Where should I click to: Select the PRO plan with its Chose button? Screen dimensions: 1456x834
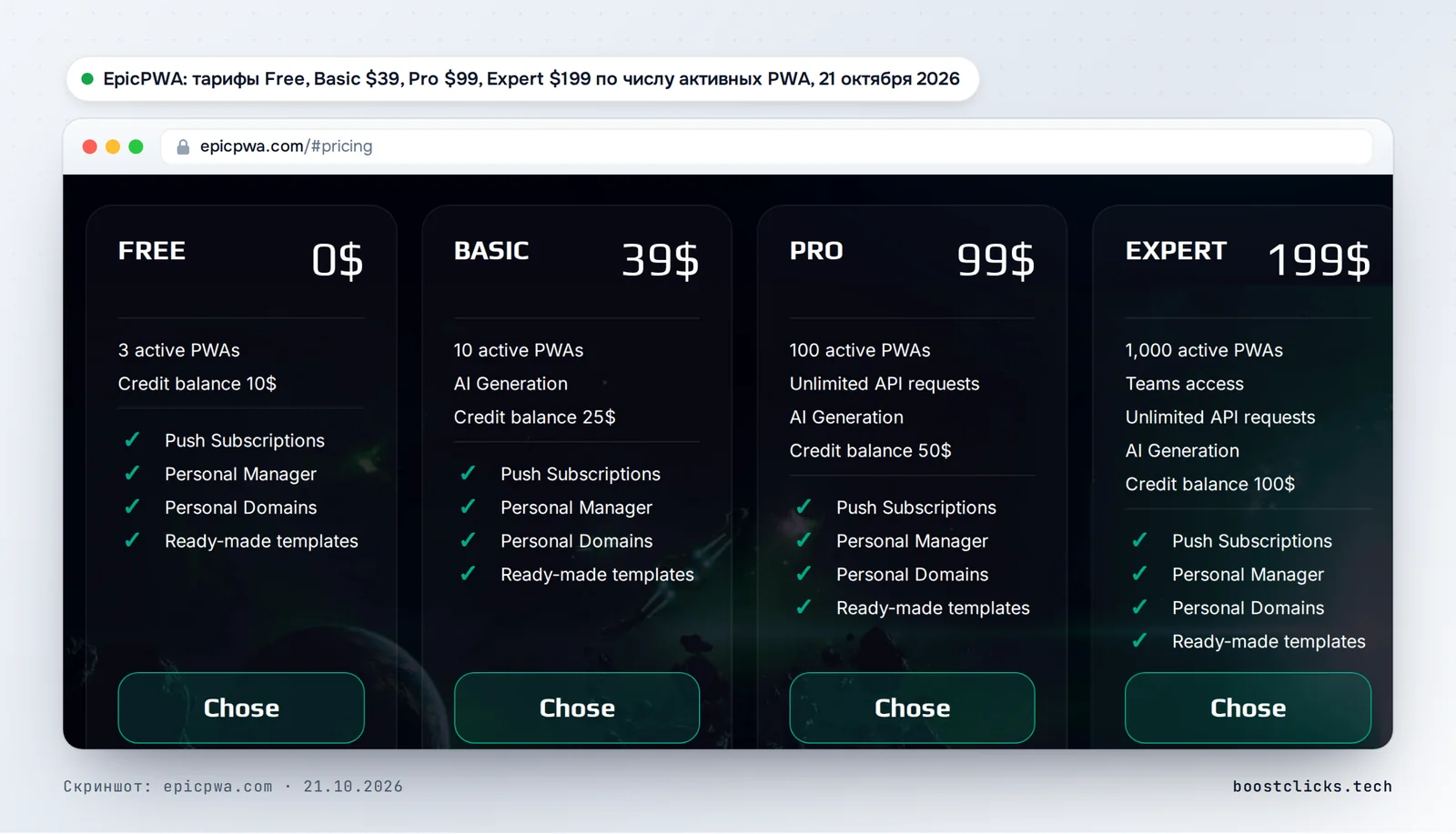click(x=912, y=708)
